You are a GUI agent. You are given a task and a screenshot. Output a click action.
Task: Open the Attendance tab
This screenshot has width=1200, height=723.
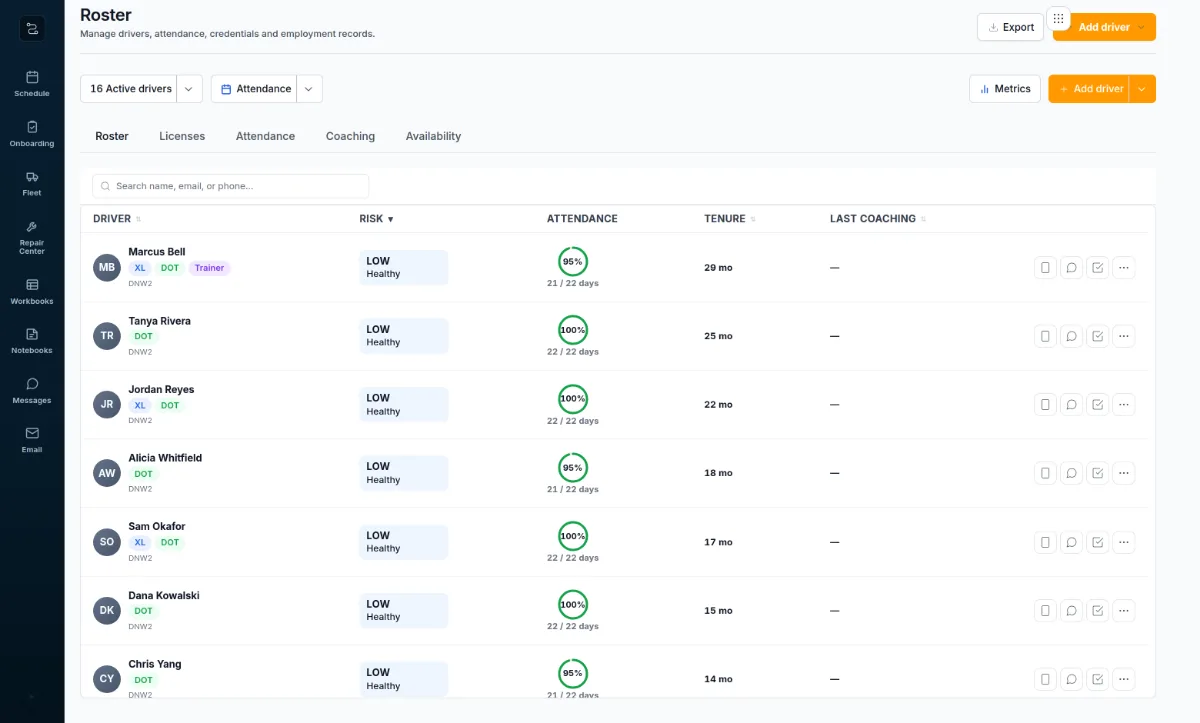[265, 136]
